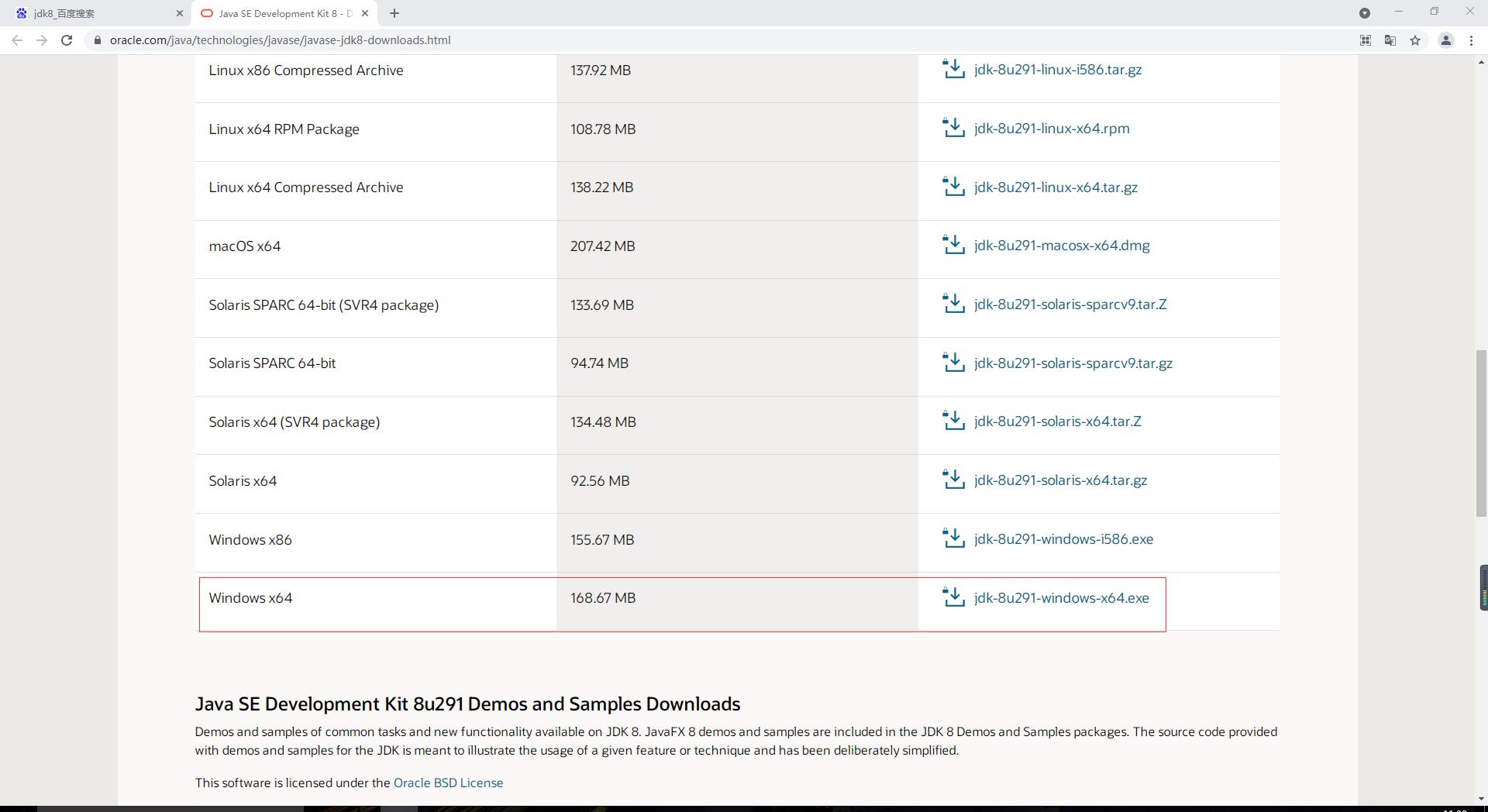
Task: Click download icon for jdk-8u291-solaris-sparcv9.tar.gz
Action: [x=953, y=363]
